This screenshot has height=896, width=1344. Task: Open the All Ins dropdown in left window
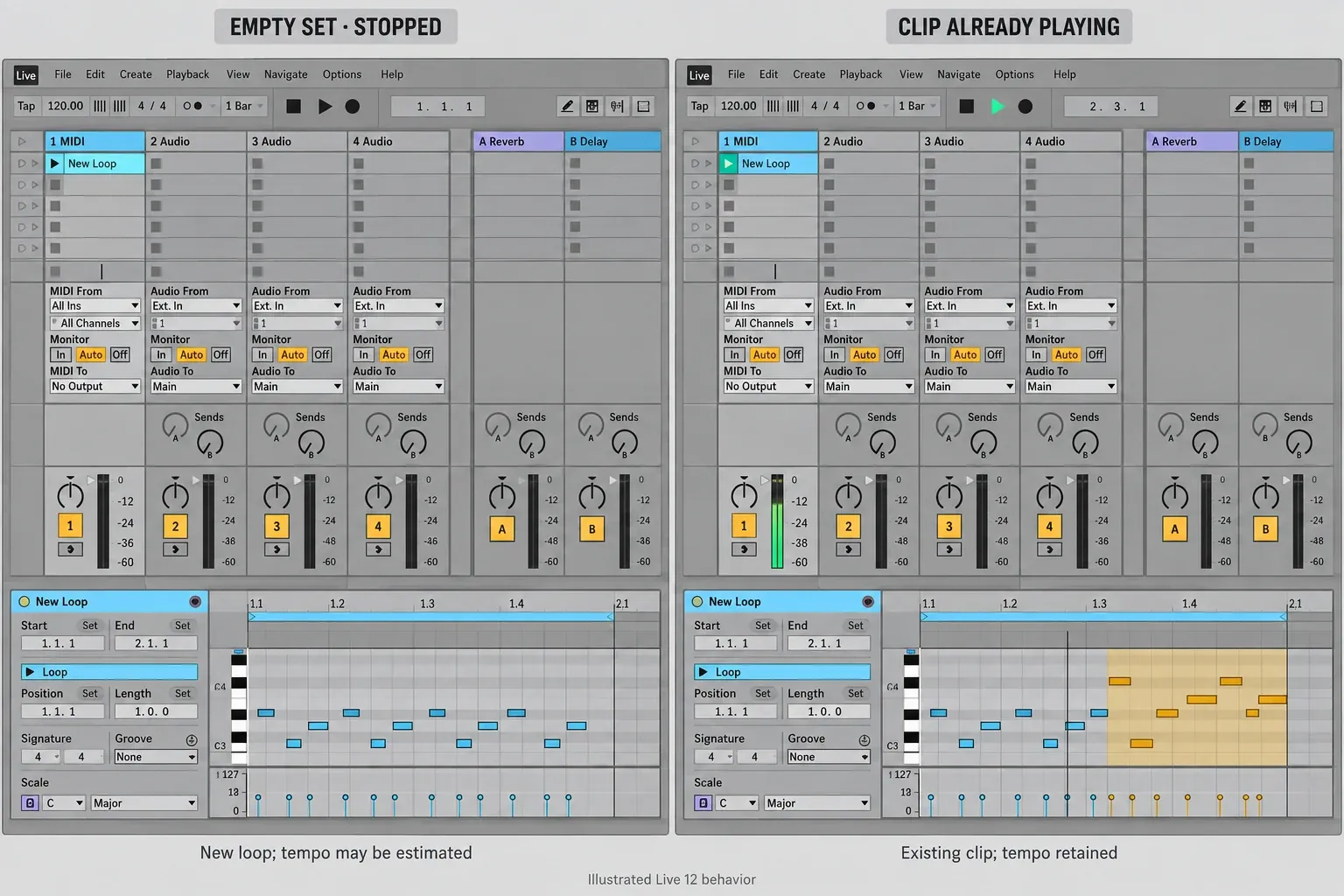click(x=94, y=305)
